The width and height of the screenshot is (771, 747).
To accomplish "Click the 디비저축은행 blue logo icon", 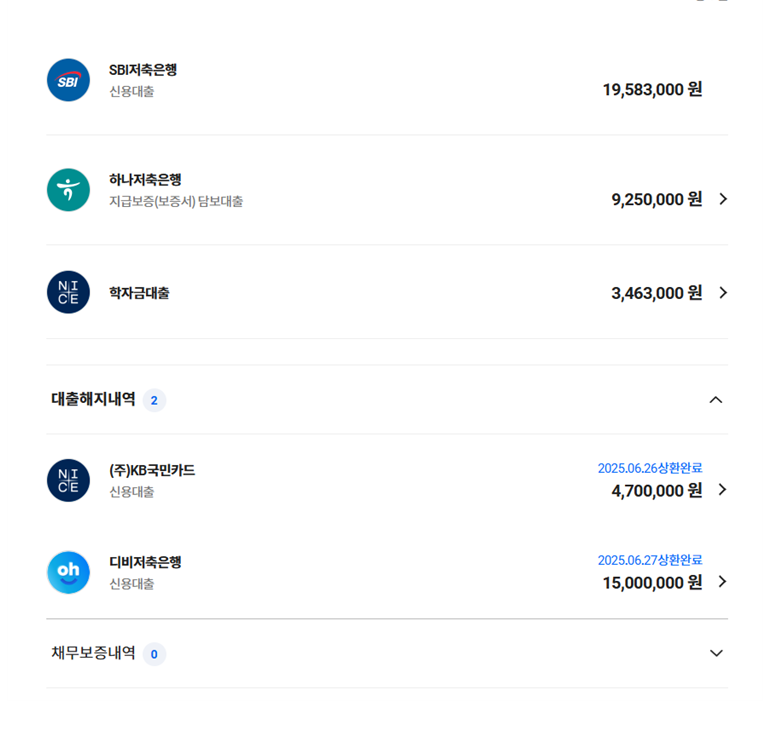I will point(68,572).
